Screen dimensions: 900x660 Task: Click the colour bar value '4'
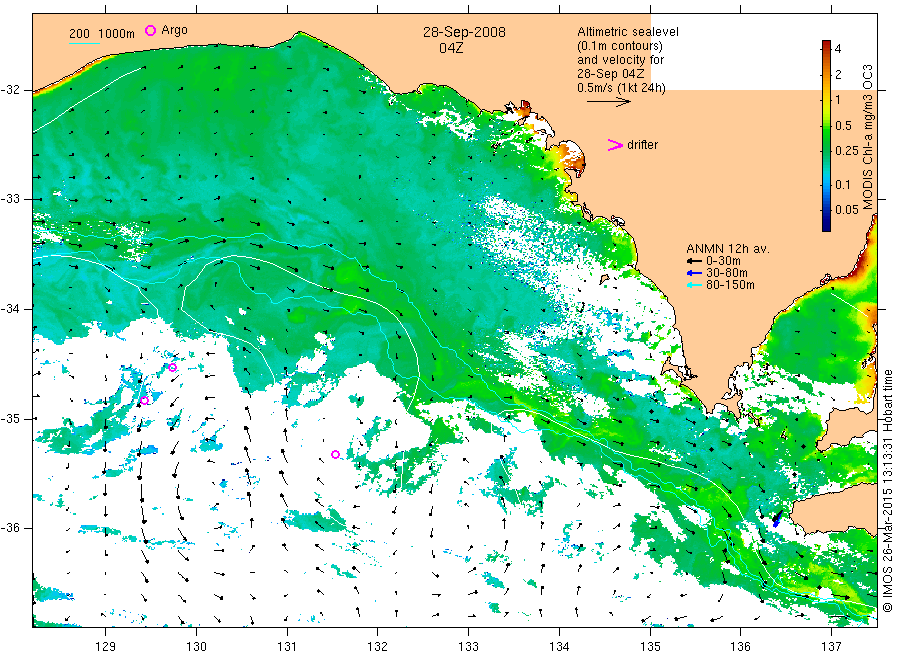coord(838,49)
